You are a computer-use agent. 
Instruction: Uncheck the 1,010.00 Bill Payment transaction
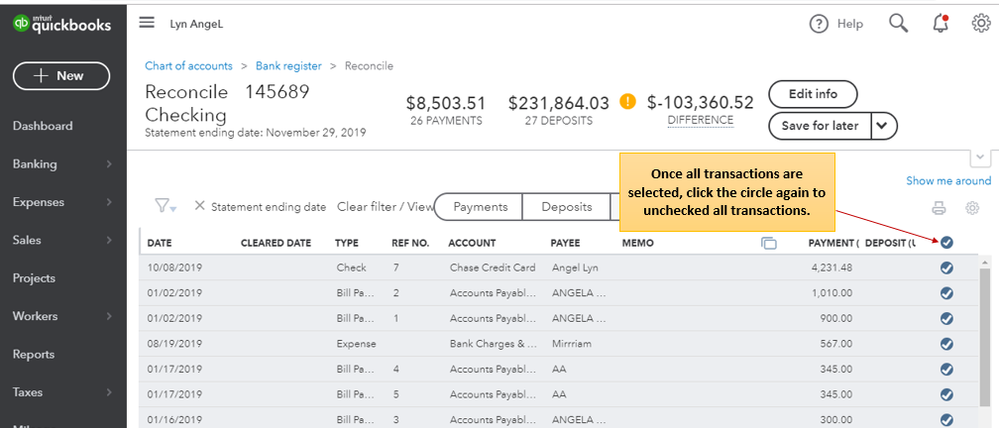(x=947, y=293)
